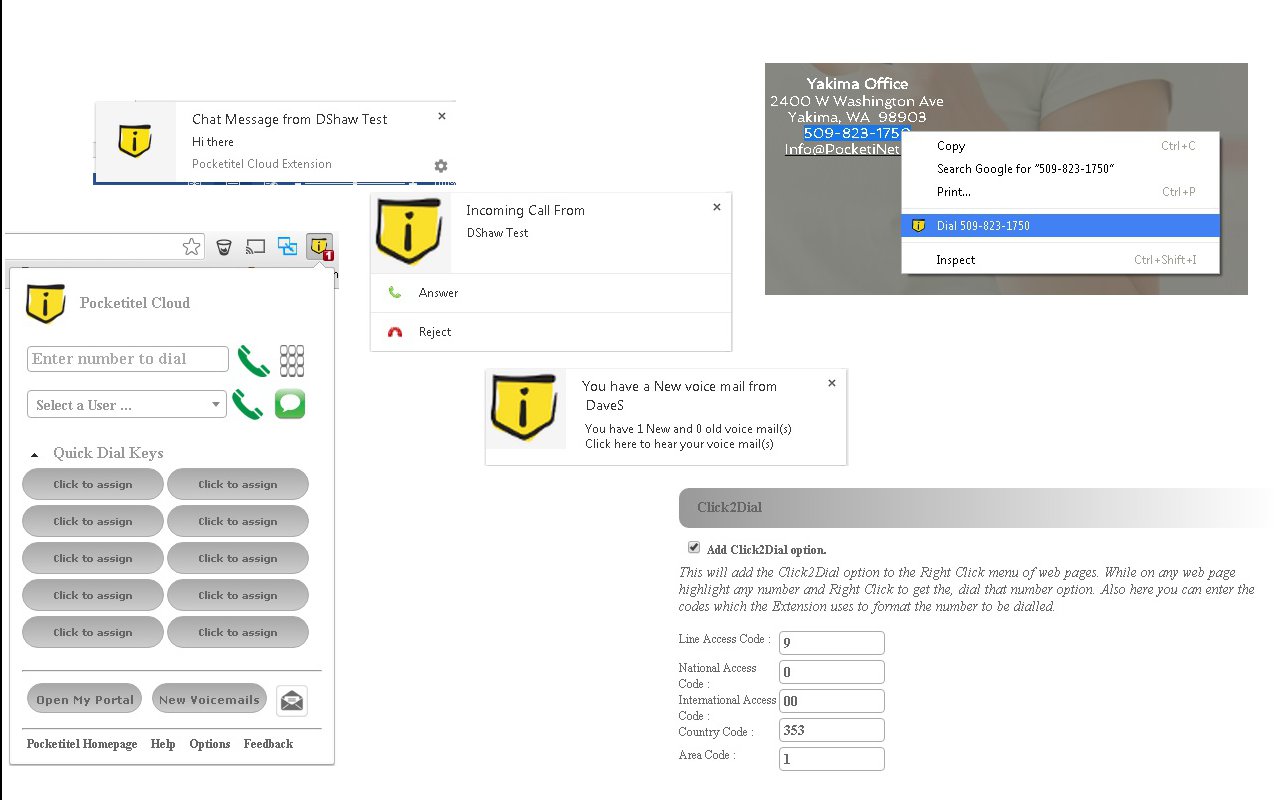Screen dimensions: 1280x800
Task: Click the Country Code field
Action: [832, 730]
